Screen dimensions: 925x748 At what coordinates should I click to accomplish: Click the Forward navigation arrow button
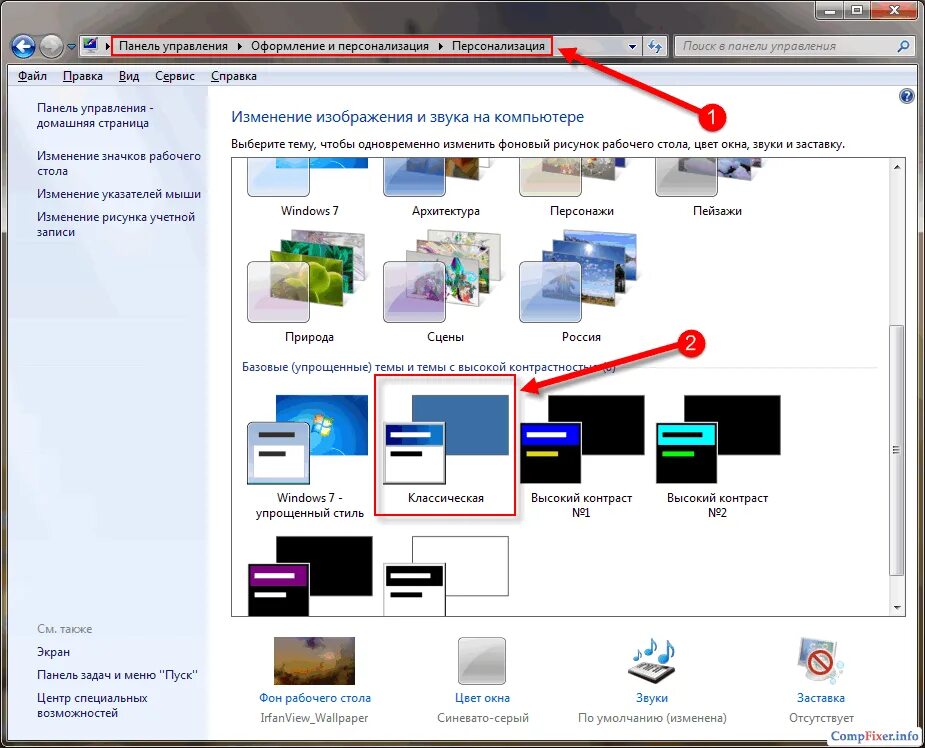pyautogui.click(x=51, y=47)
